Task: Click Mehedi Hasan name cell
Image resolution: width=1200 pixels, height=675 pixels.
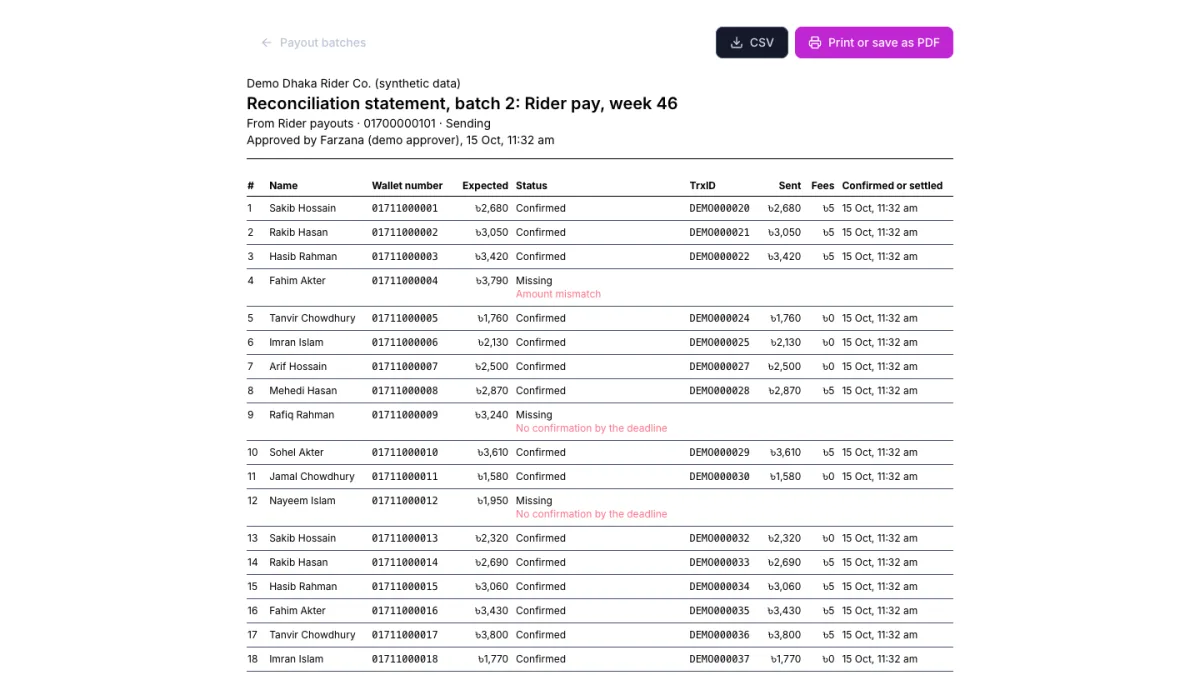Action: (x=303, y=391)
